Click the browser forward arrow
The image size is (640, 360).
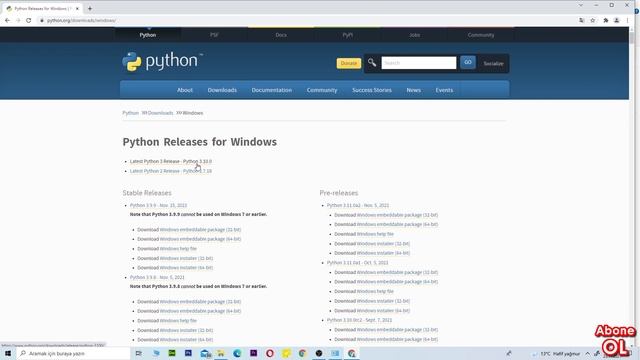18,20
